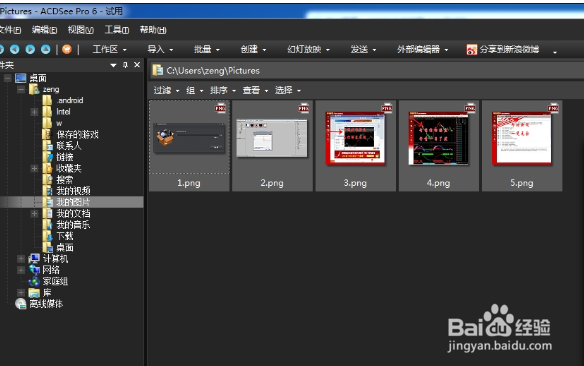Viewport: 584px width, 366px height.
Task: Select the .android folder in tree
Action: click(70, 100)
